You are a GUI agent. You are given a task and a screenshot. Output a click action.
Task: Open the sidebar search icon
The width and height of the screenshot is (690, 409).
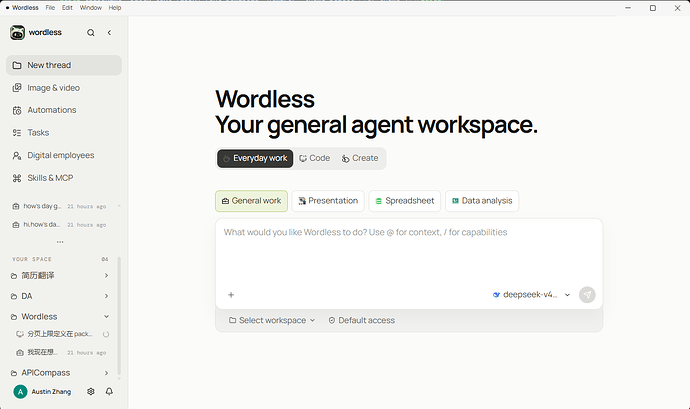[91, 33]
